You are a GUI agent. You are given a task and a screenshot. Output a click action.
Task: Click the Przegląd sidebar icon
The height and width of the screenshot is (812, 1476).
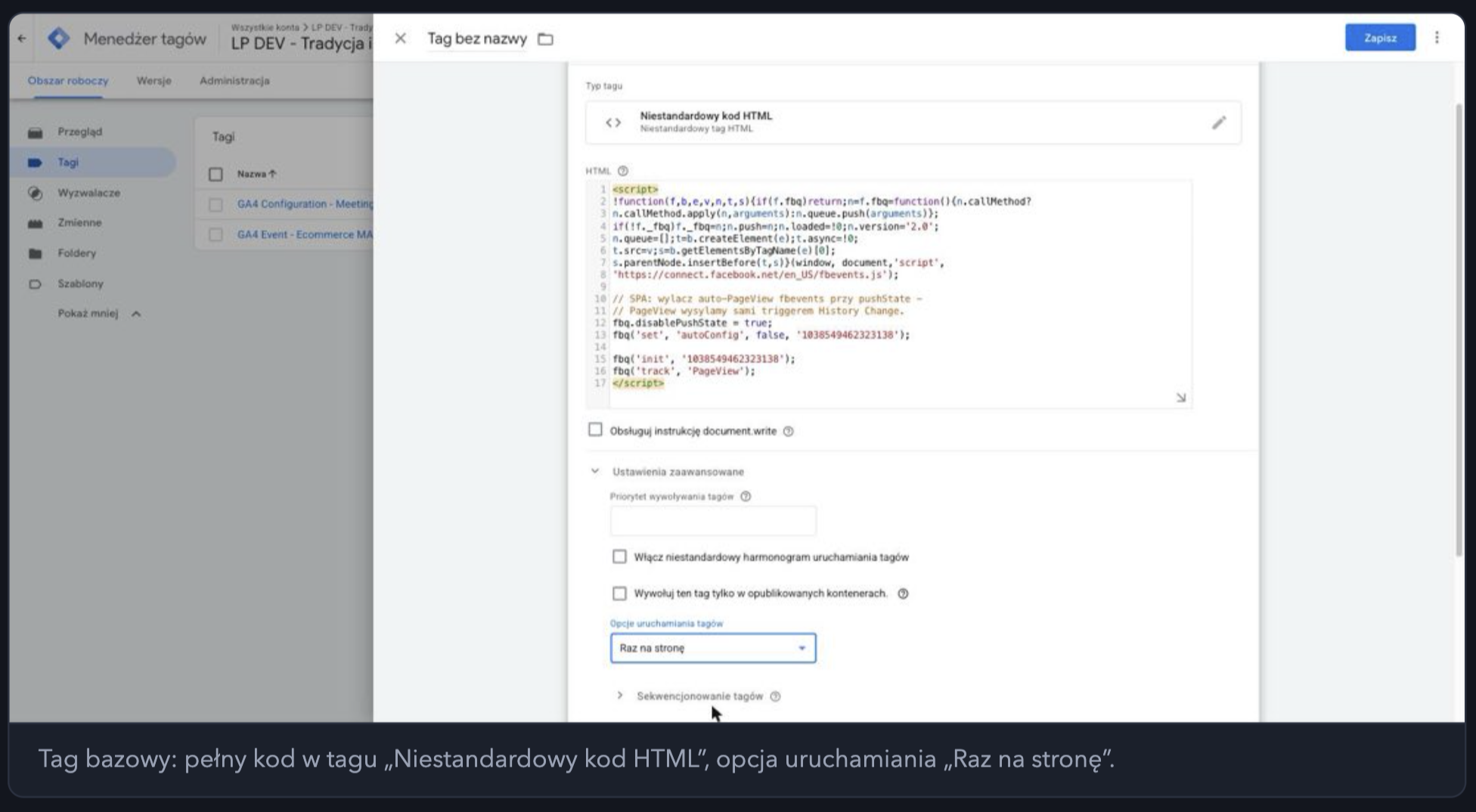[35, 132]
